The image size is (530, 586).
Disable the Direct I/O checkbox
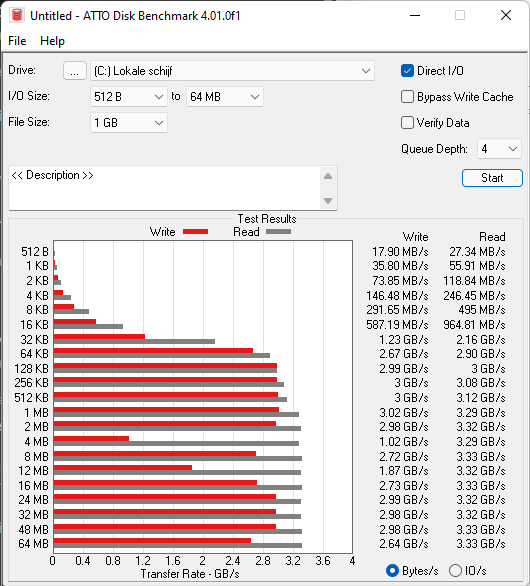coord(407,71)
